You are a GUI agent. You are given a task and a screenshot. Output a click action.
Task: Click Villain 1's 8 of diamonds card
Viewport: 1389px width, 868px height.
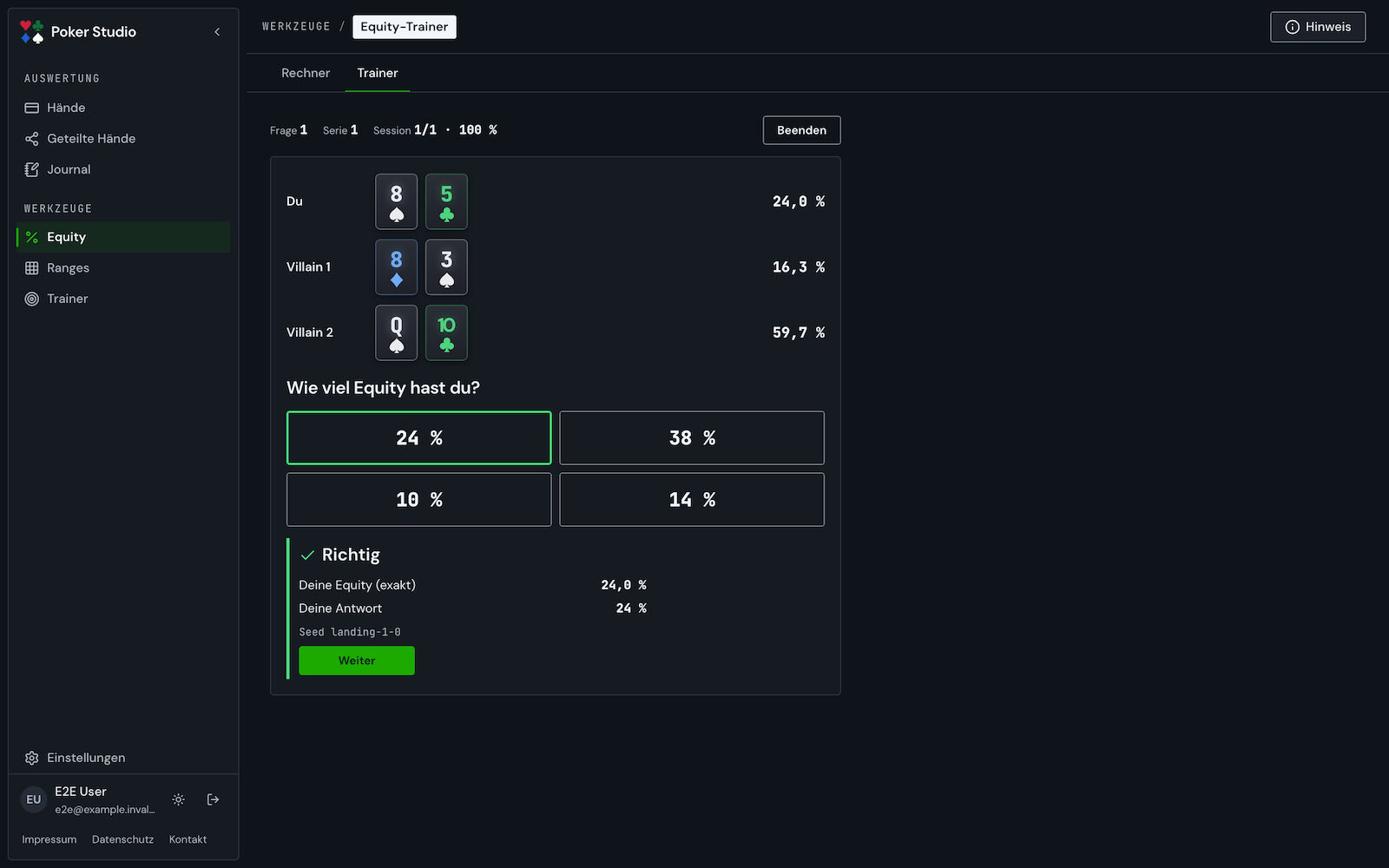pyautogui.click(x=397, y=267)
